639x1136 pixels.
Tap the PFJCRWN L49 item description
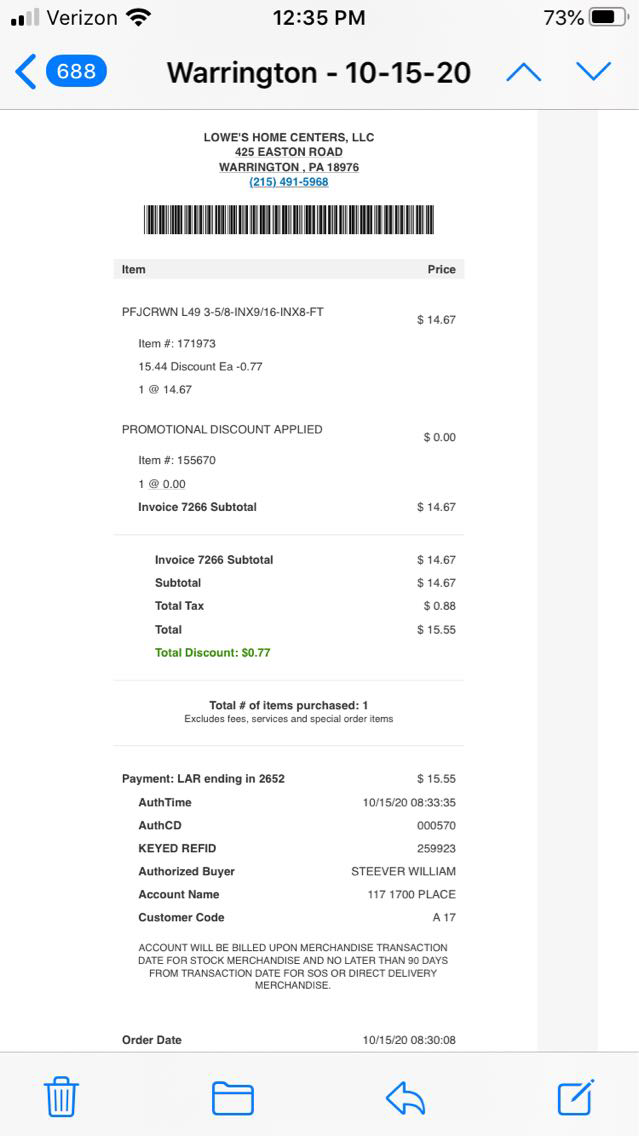[x=223, y=312]
